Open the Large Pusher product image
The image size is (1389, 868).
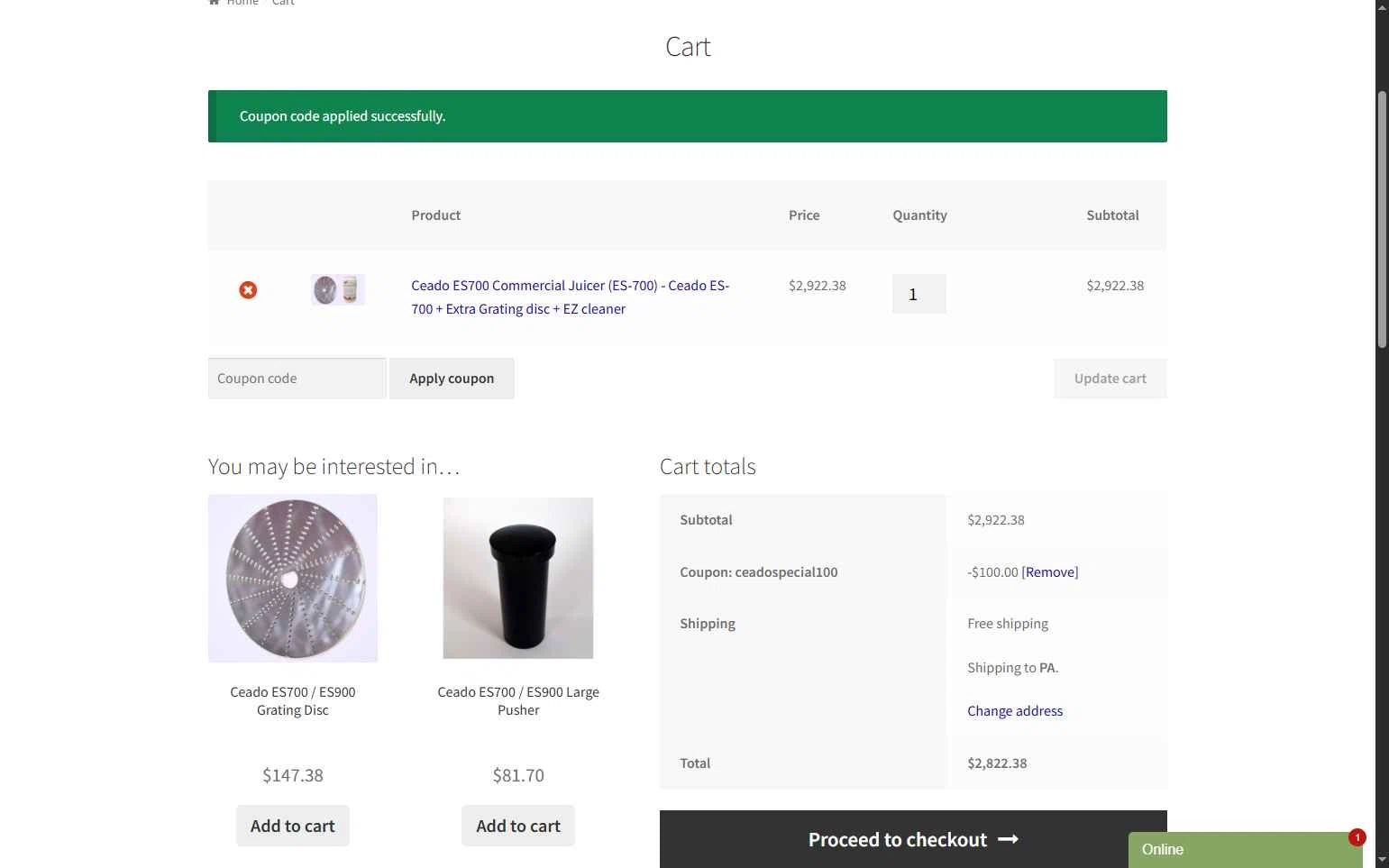pos(518,579)
